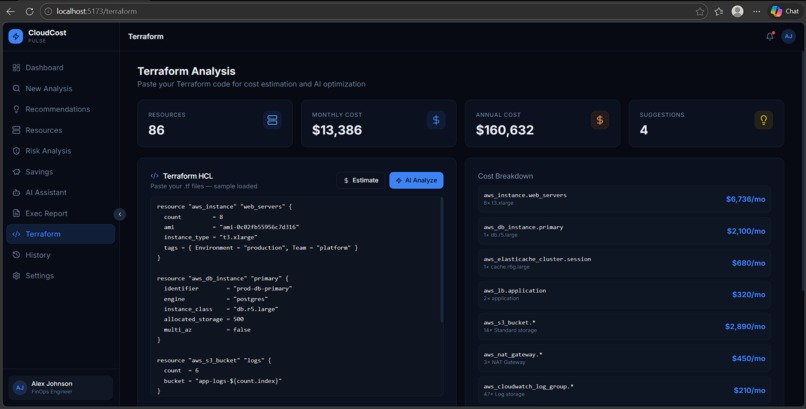The image size is (806, 409).
Task: Click the Terraform Analysis page title
Action: [x=187, y=71]
